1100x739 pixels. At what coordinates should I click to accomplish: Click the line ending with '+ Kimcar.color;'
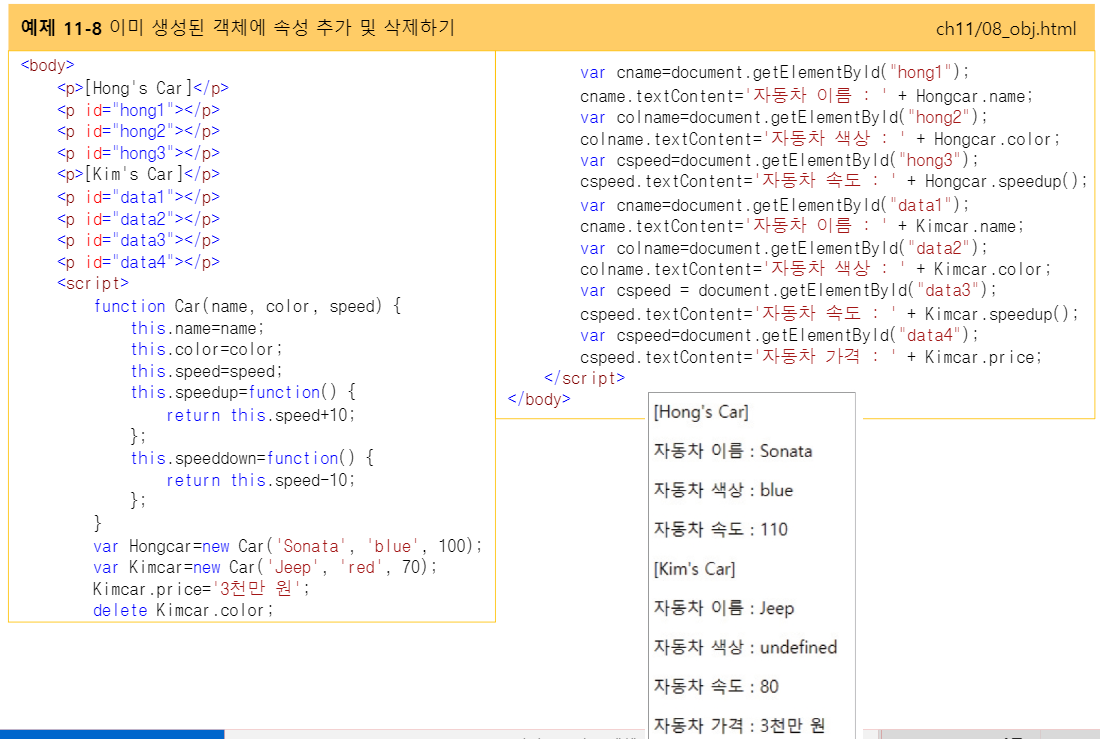click(x=816, y=269)
